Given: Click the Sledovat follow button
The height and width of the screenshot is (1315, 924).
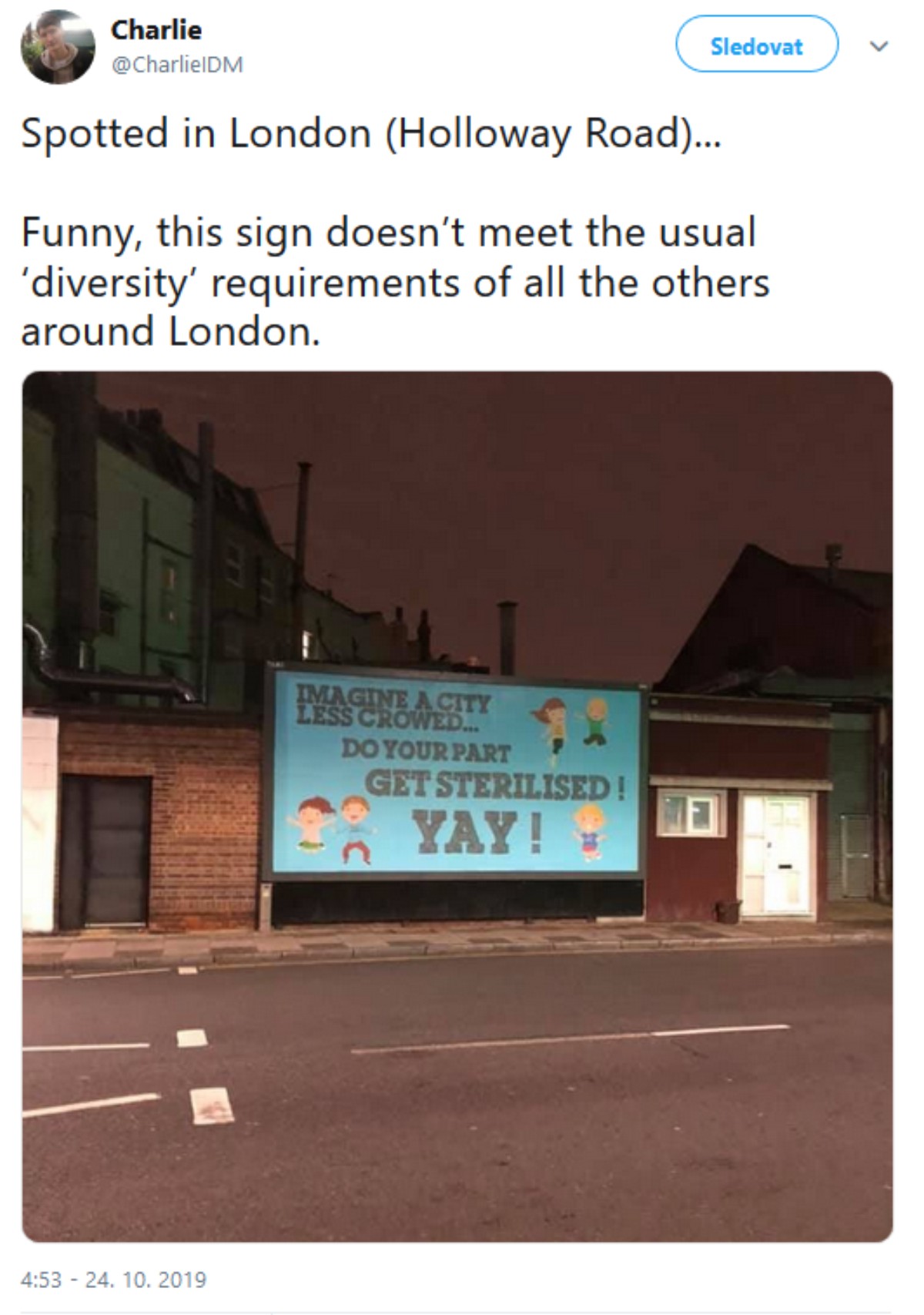Looking at the screenshot, I should pos(757,45).
